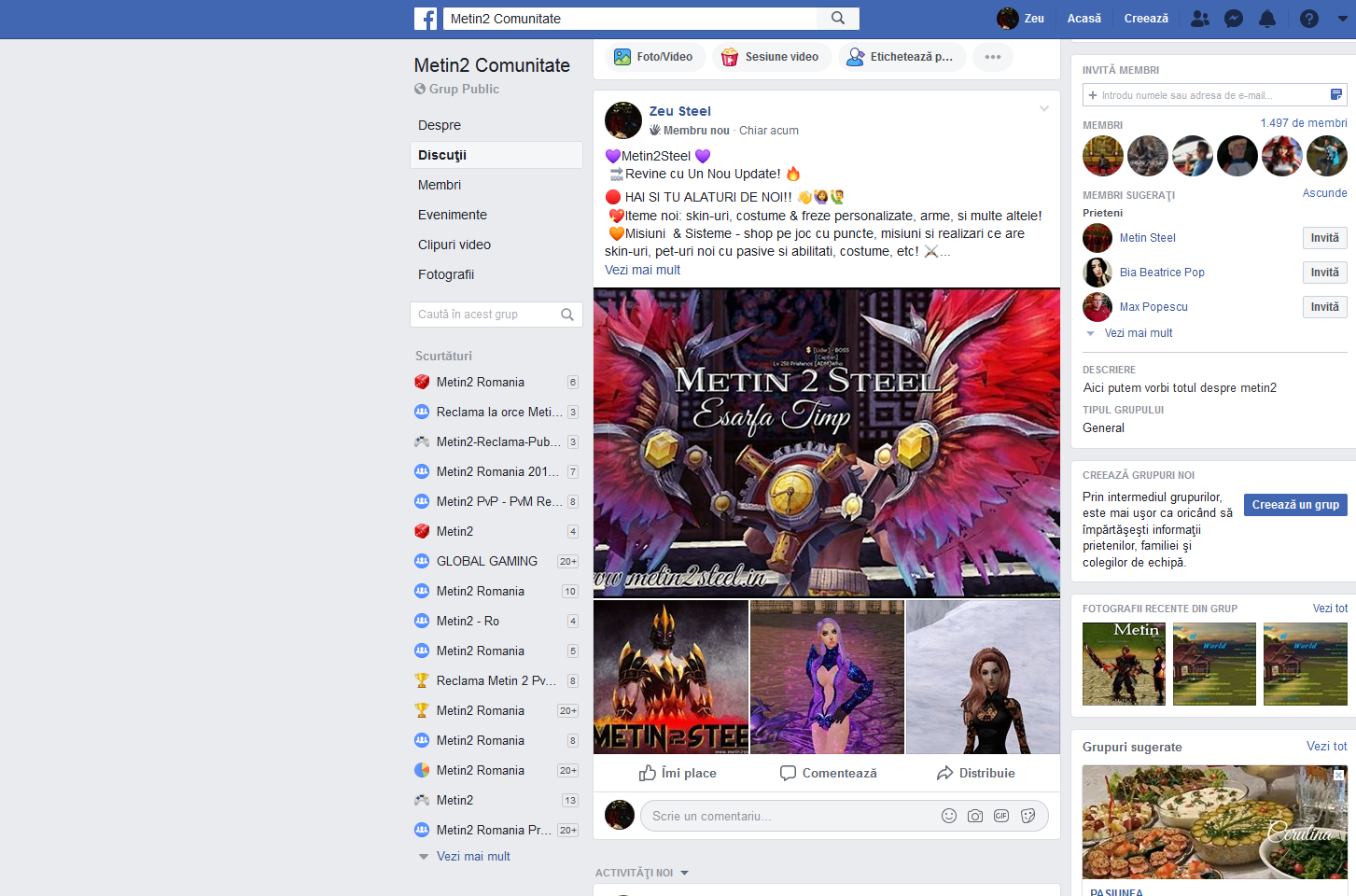Click Comentează on the post

click(829, 773)
